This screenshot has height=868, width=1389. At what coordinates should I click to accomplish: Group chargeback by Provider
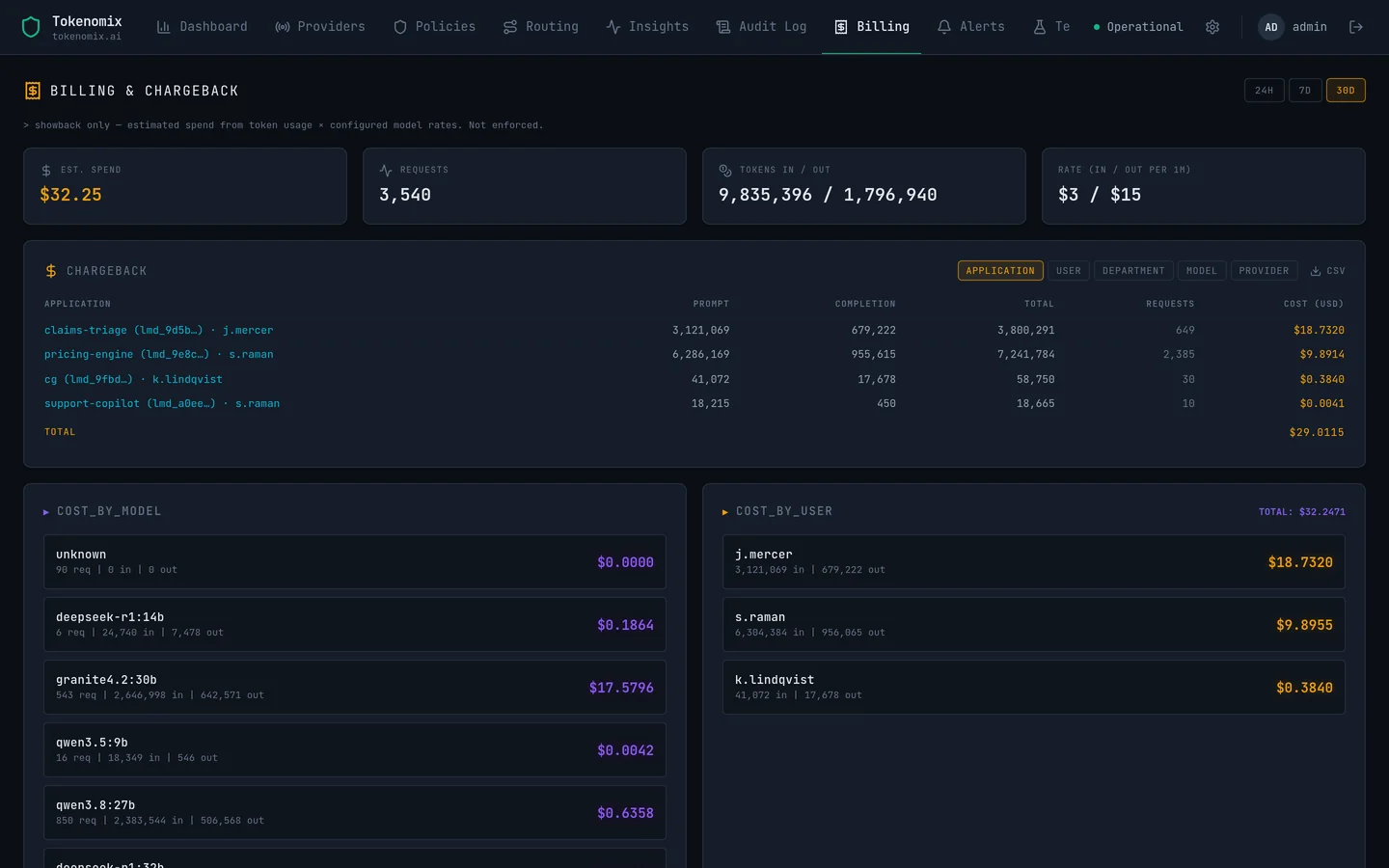(1264, 271)
